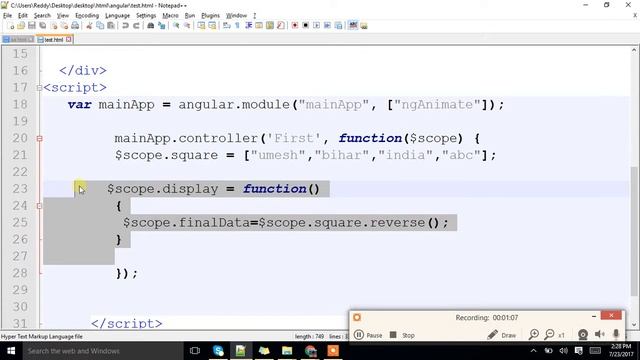
Task: Open the Settings menu
Action: click(146, 16)
